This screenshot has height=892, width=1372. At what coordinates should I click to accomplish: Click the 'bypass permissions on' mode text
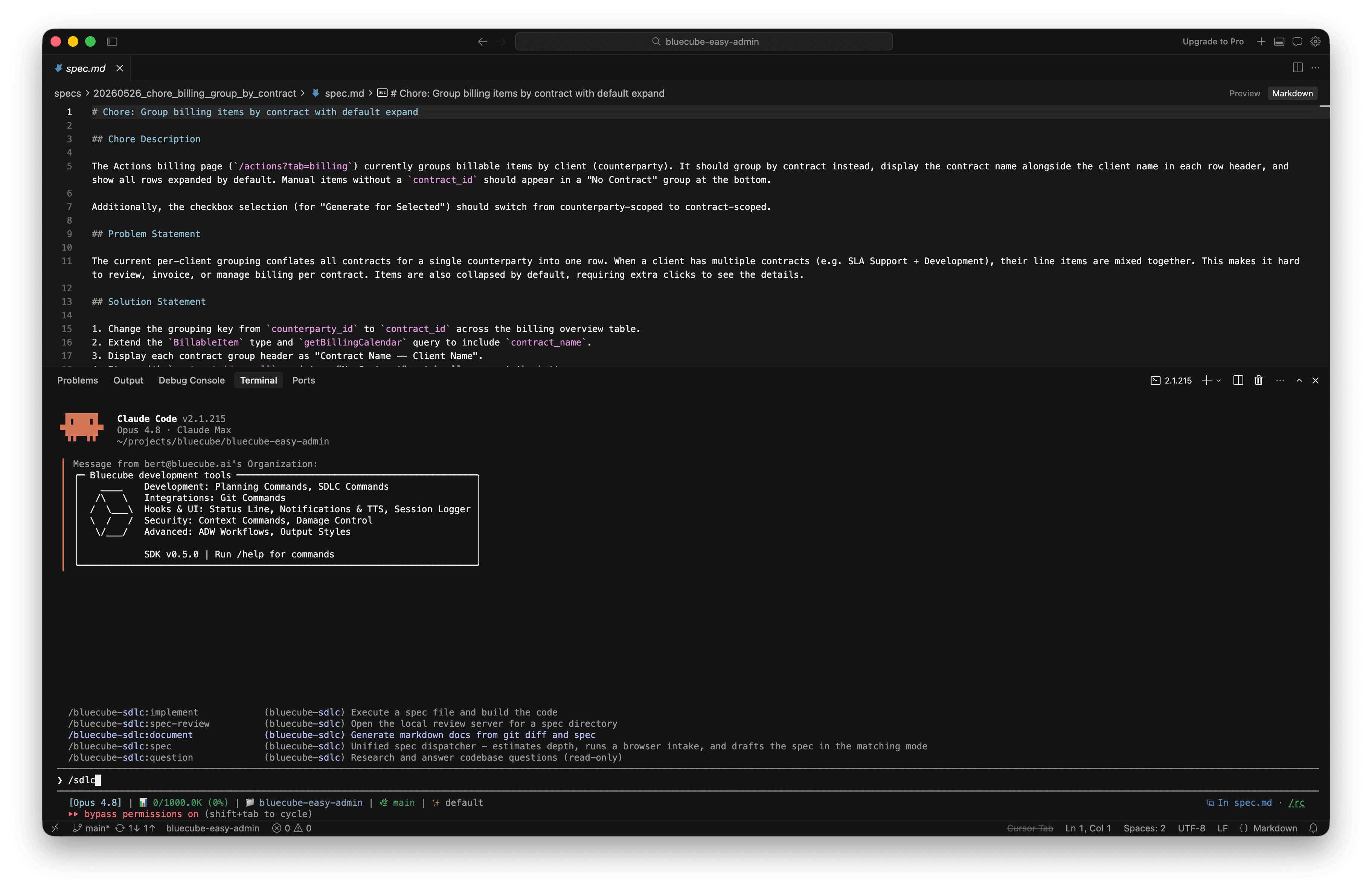[141, 814]
